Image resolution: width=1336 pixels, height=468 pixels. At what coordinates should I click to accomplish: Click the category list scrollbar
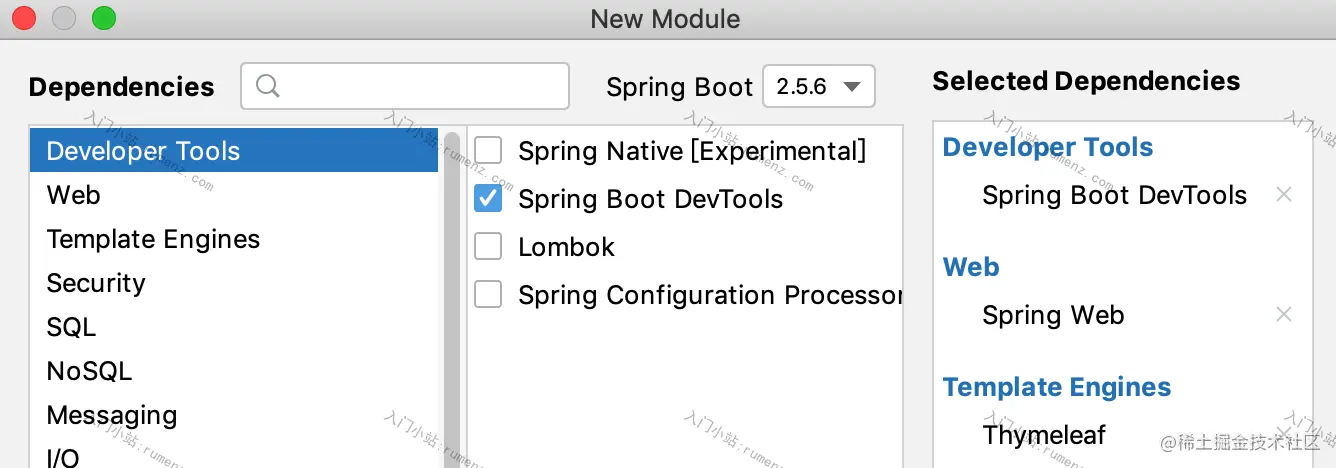click(451, 298)
